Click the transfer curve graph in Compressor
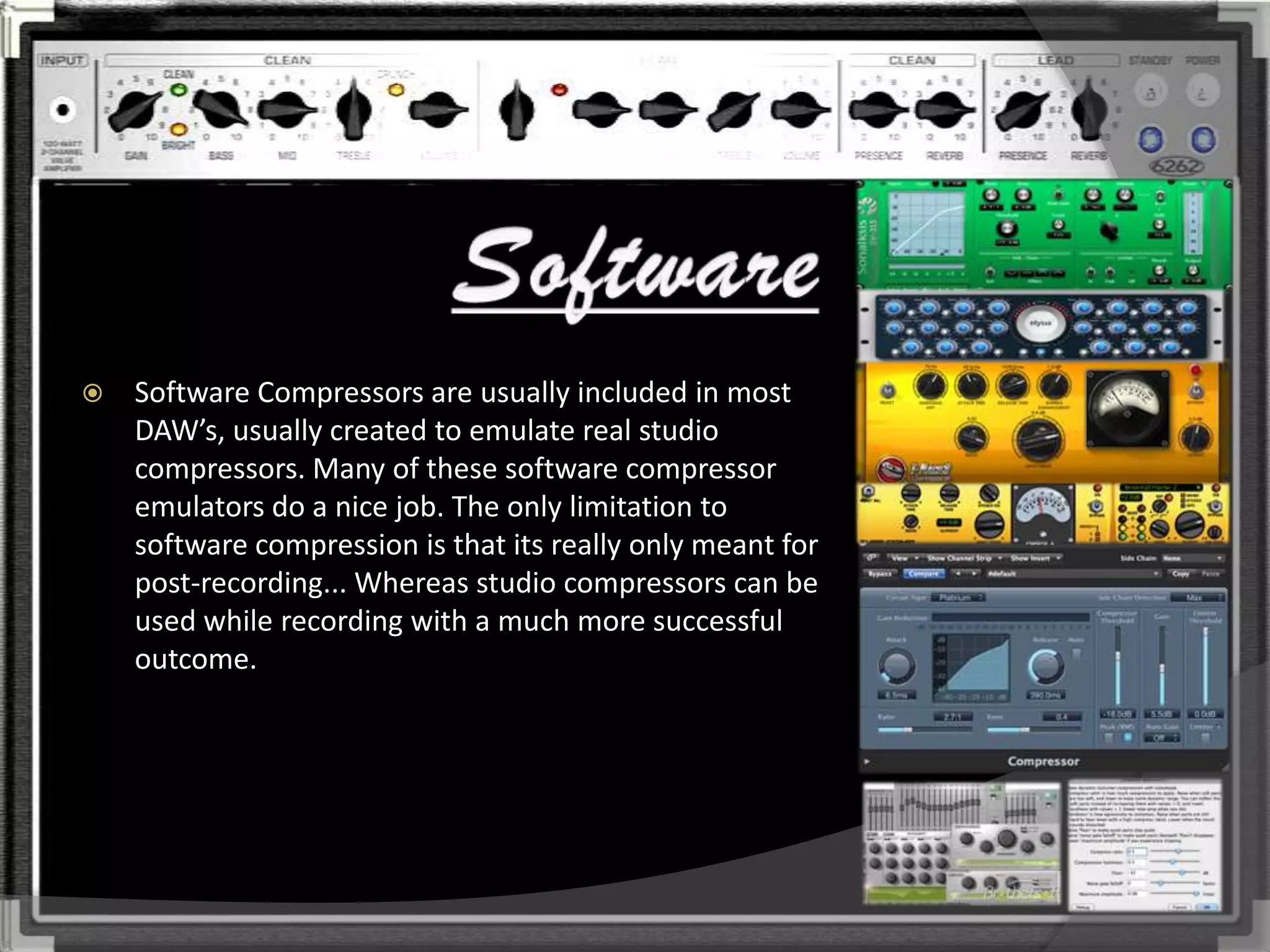Image resolution: width=1270 pixels, height=952 pixels. coord(971,668)
